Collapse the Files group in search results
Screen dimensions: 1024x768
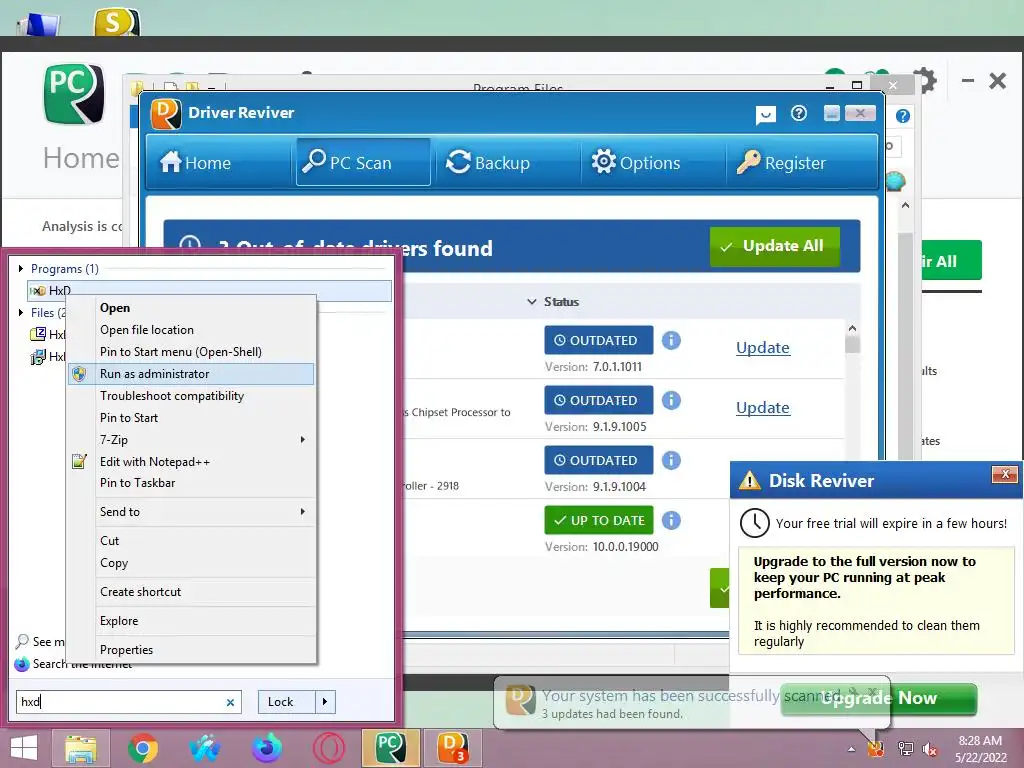tap(21, 313)
